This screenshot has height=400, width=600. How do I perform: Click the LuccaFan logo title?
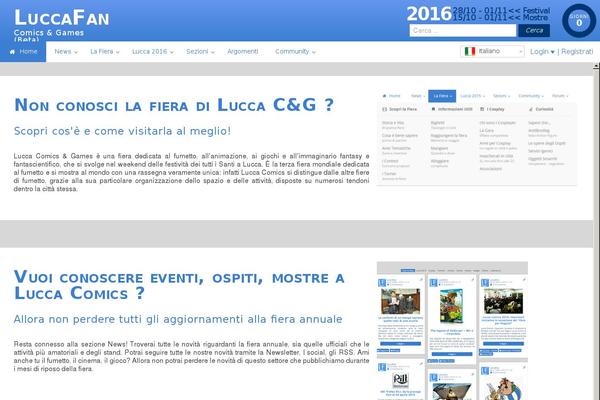click(x=62, y=18)
